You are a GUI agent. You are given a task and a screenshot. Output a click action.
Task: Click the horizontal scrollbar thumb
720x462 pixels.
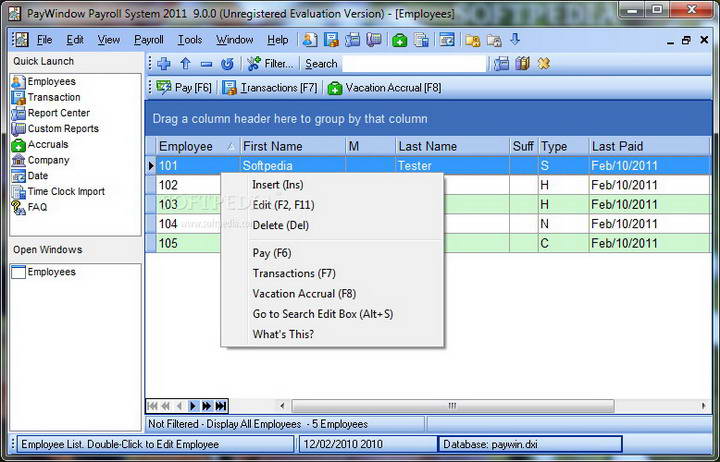click(x=453, y=406)
